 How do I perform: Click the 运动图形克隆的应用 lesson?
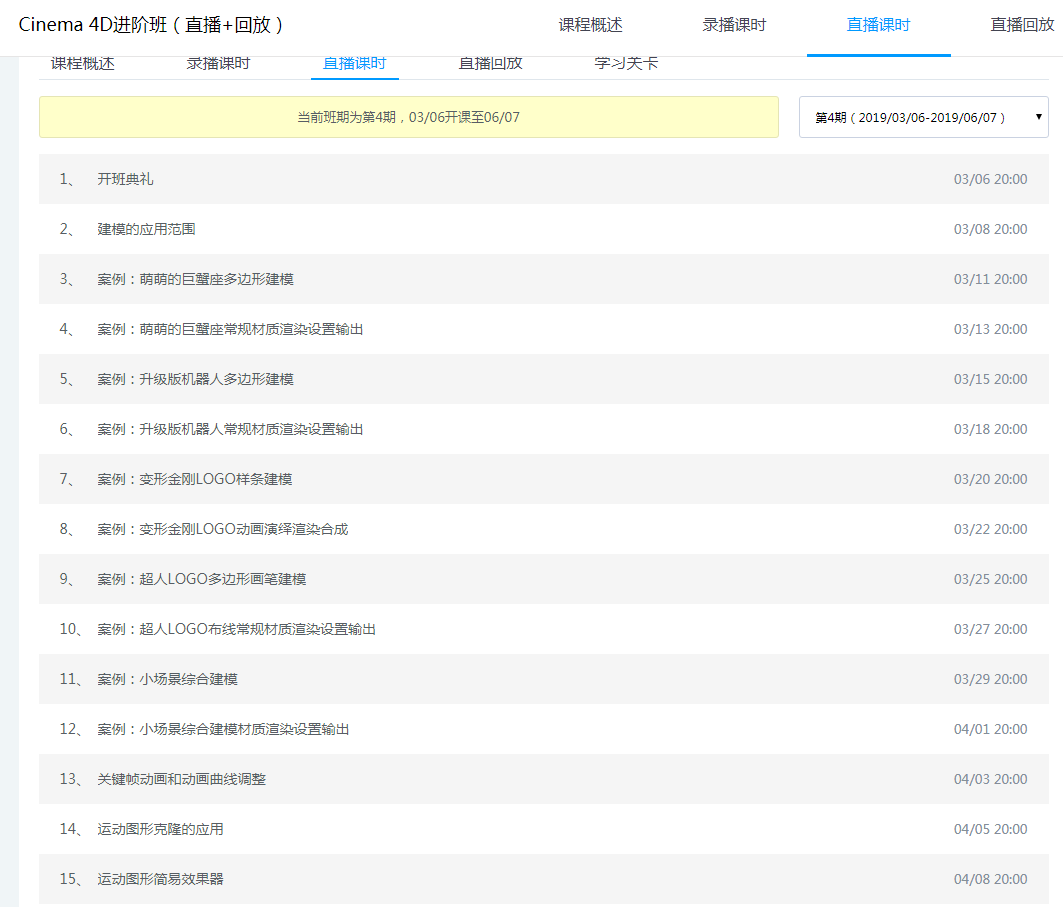tap(161, 829)
